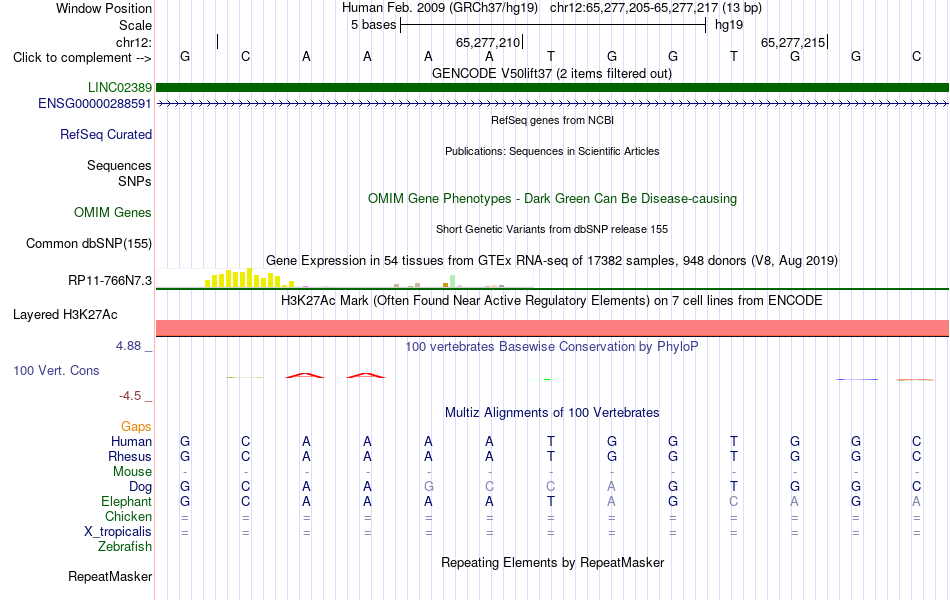Click the solid green LINC02389 exon bar
950x600 pixels.
coord(552,87)
